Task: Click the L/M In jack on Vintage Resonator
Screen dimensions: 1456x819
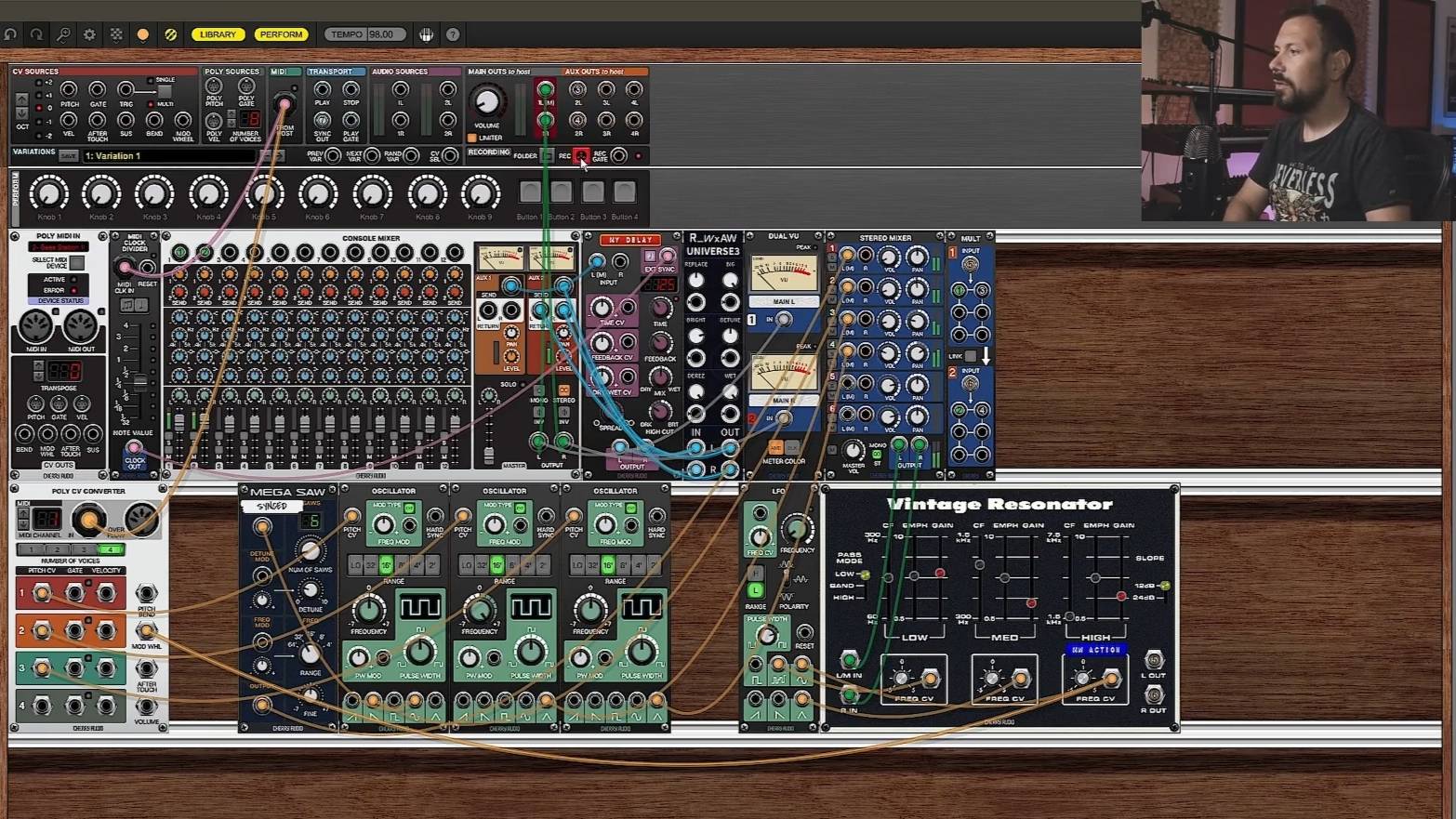Action: (849, 661)
